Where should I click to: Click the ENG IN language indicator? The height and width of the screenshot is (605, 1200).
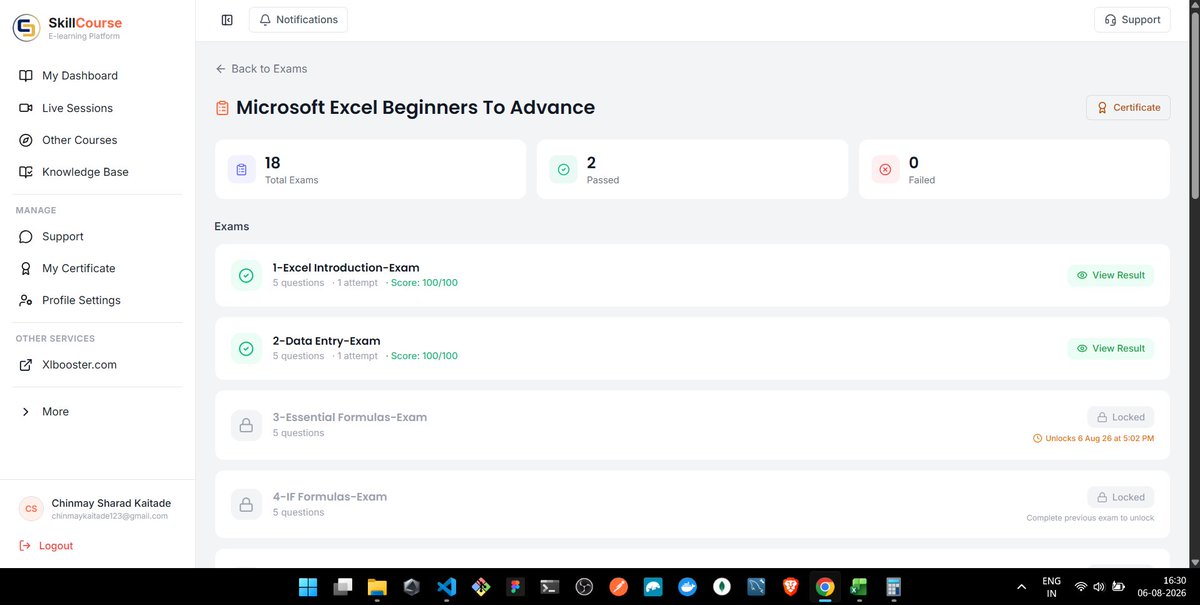point(1051,587)
